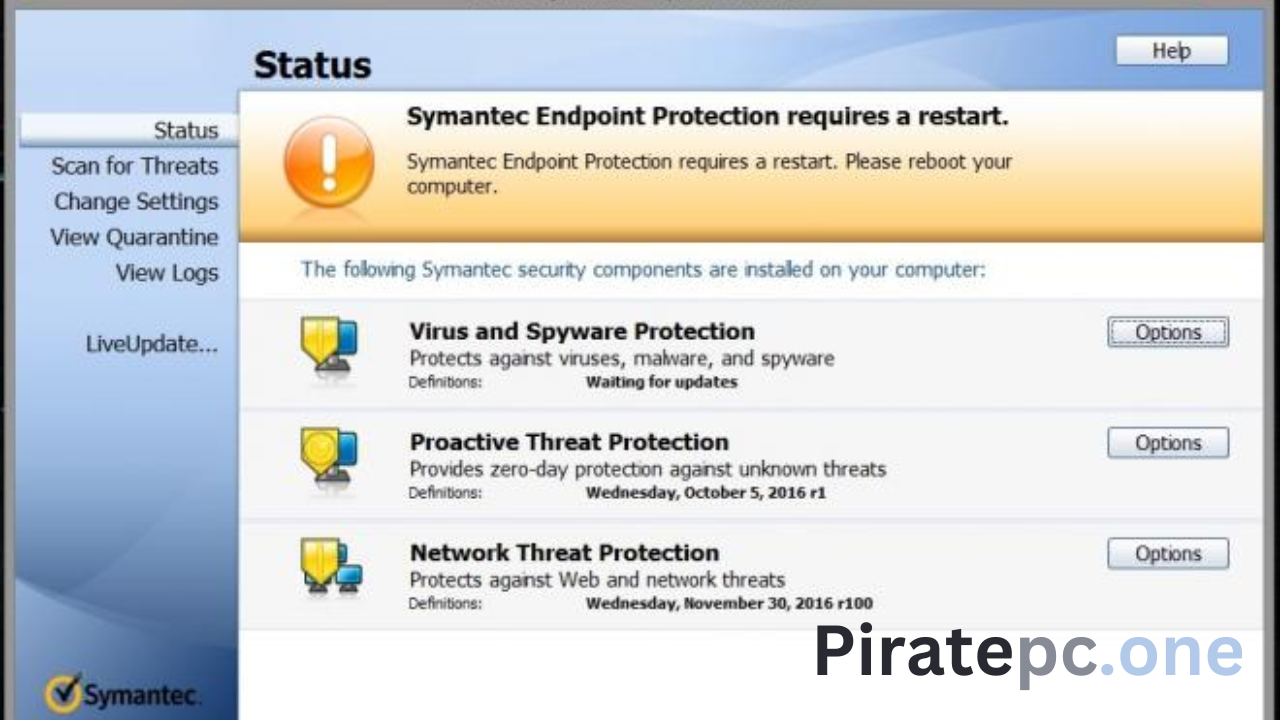
Task: Open Scan for Threats in sidebar
Action: click(134, 166)
